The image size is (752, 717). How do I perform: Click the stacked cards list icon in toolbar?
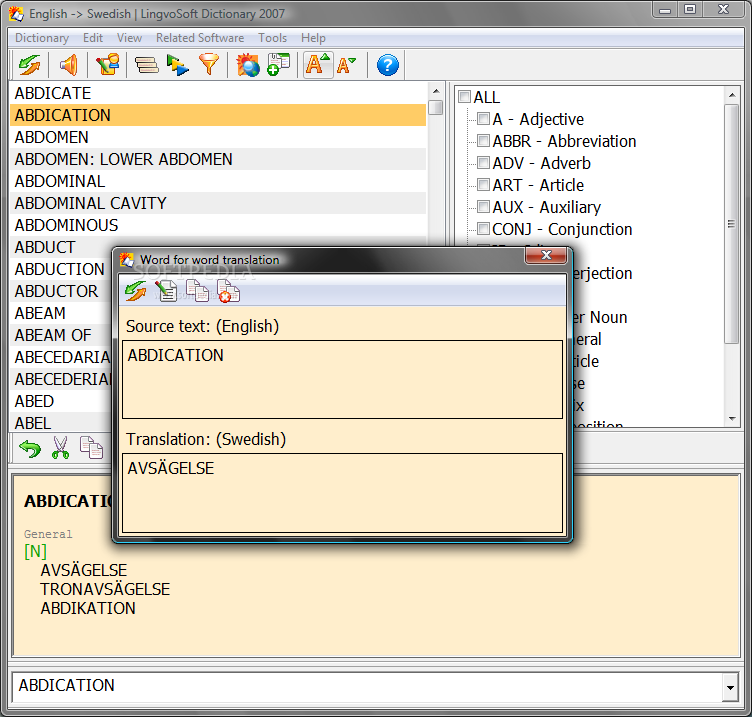[x=146, y=65]
